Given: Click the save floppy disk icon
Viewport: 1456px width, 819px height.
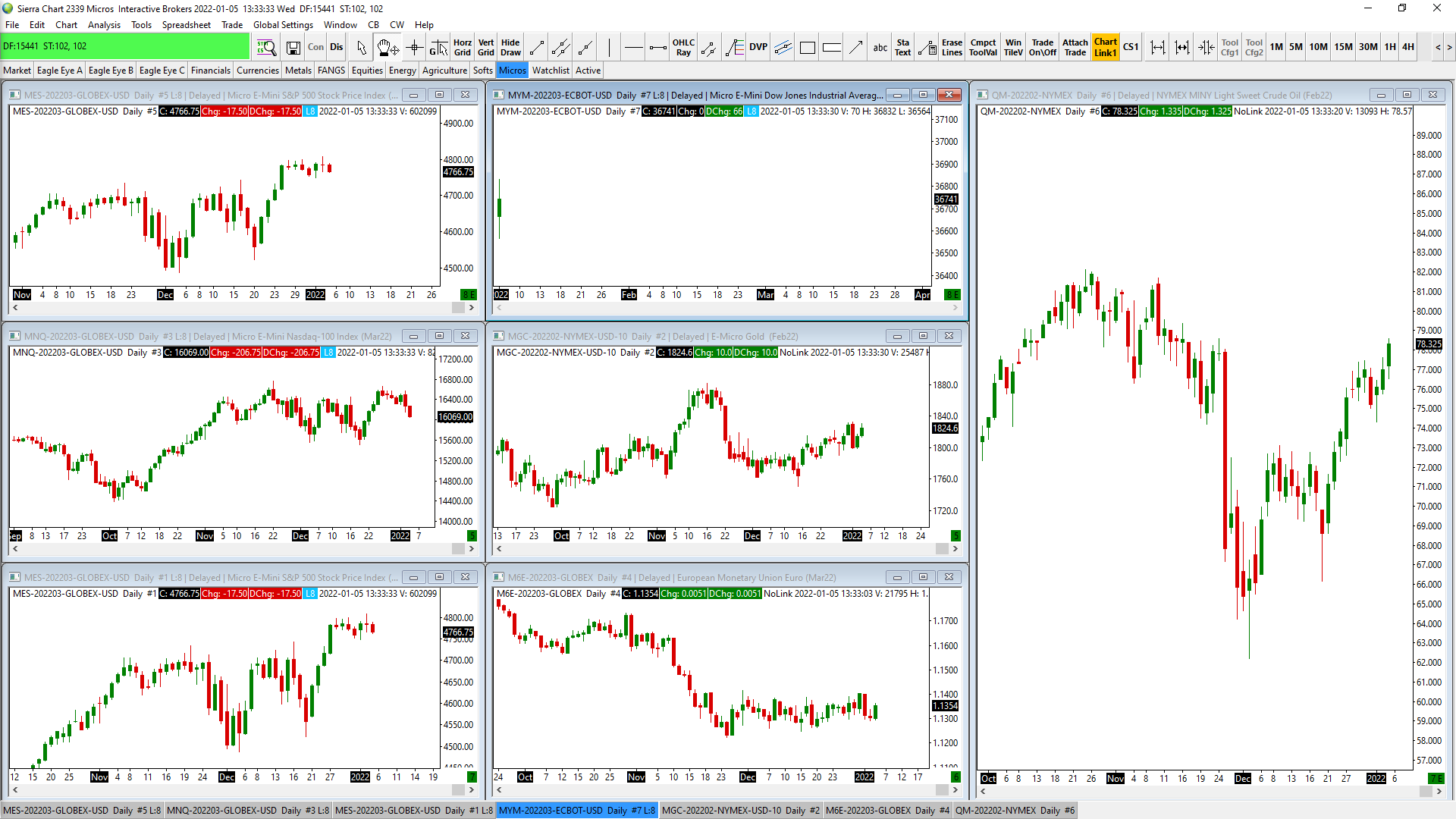Looking at the screenshot, I should (x=293, y=47).
